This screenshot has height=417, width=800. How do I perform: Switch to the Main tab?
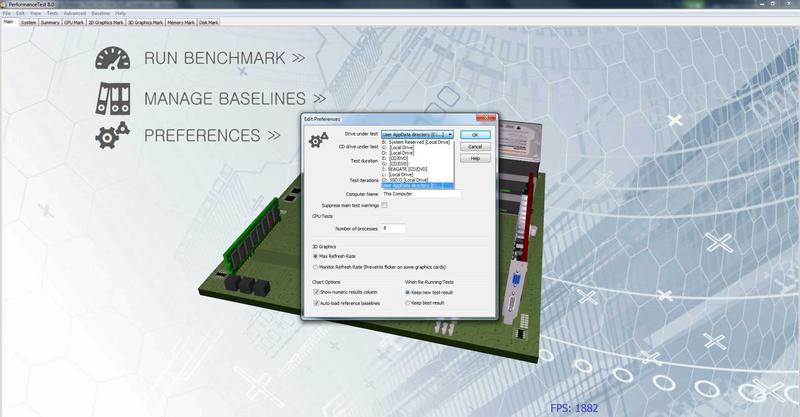tap(9, 22)
